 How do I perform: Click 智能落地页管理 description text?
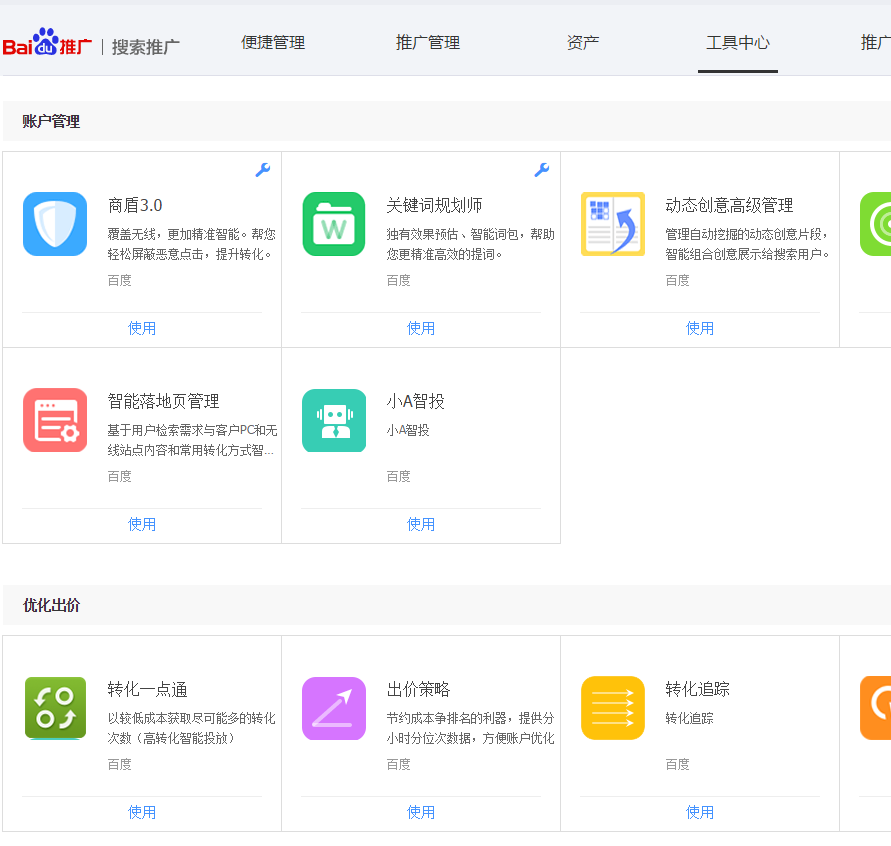coord(192,440)
